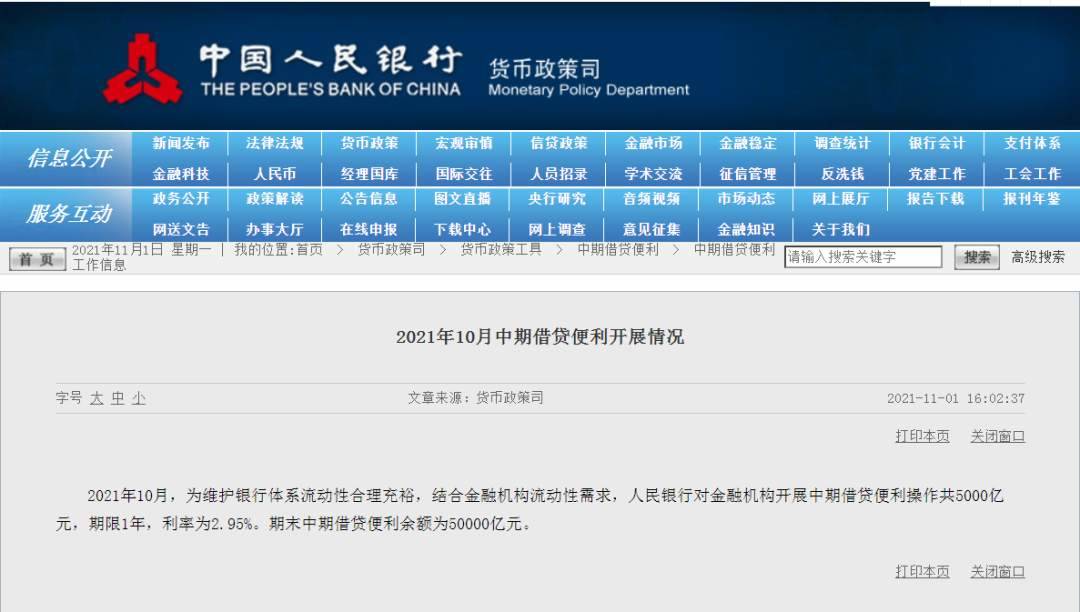Click the 首页 home button
Image resolution: width=1080 pixels, height=612 pixels.
coord(37,259)
